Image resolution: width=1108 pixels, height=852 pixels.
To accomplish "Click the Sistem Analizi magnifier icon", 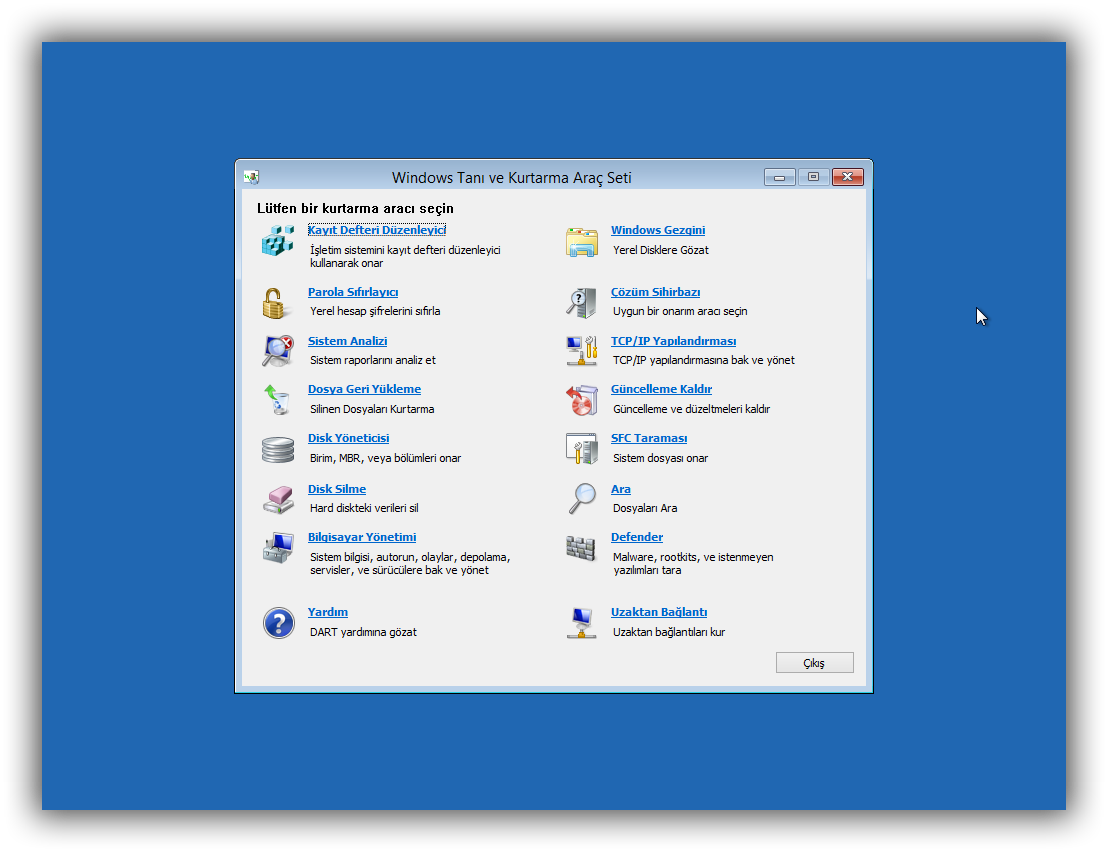I will click(x=277, y=350).
